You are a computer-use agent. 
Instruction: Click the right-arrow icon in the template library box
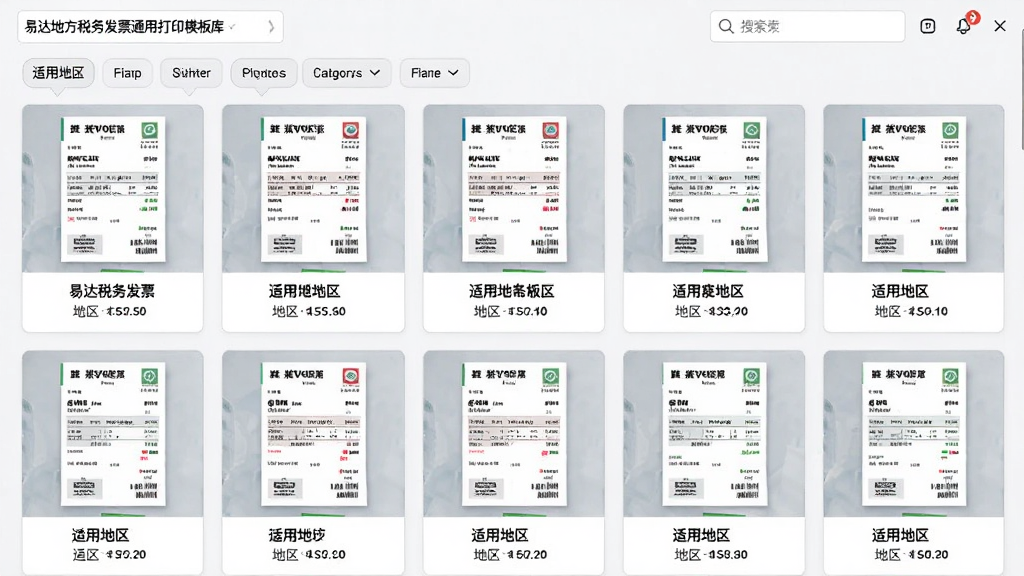271,27
